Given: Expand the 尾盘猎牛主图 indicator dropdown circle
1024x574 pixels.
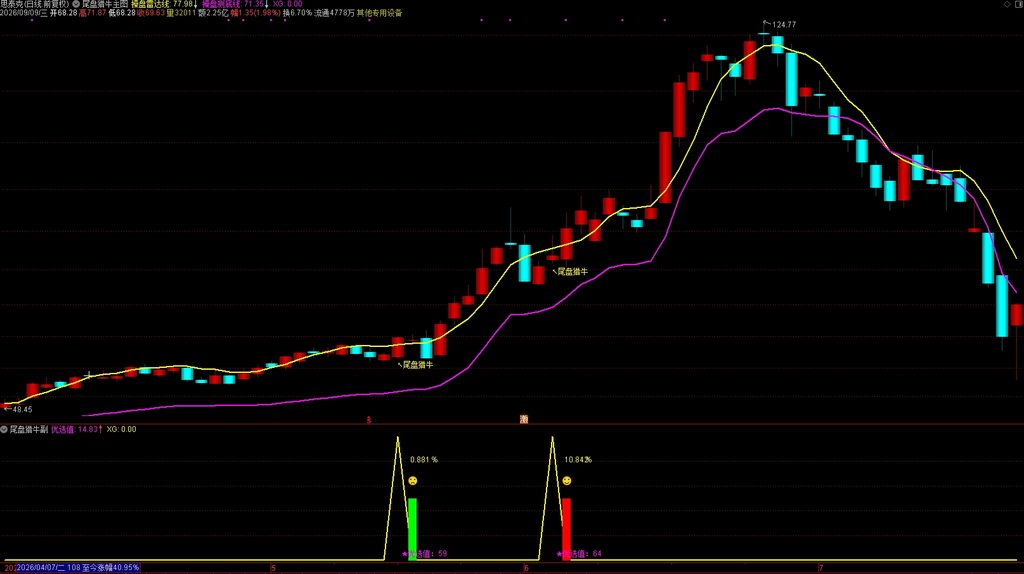Looking at the screenshot, I should tap(76, 4).
